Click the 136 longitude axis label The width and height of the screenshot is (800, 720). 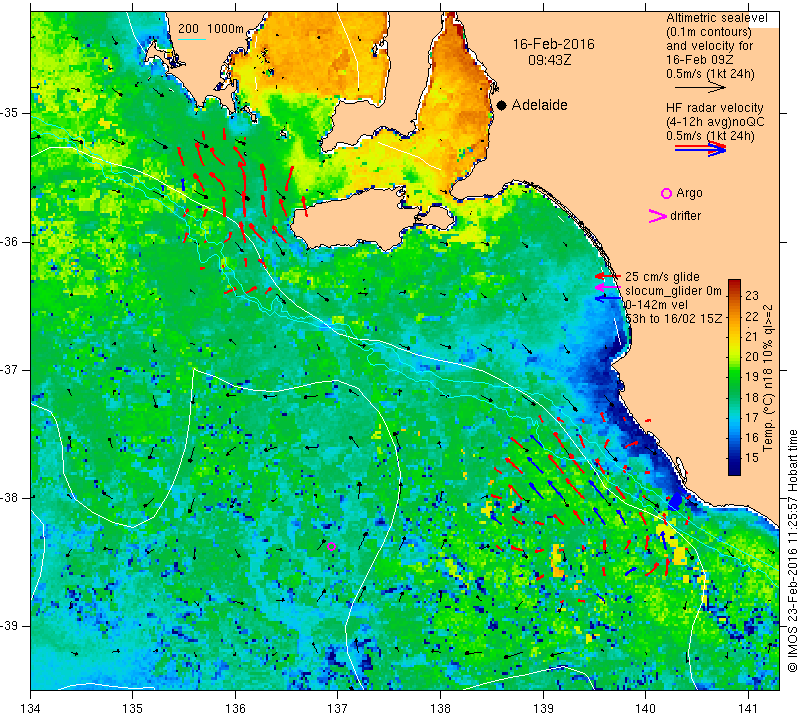click(x=236, y=709)
